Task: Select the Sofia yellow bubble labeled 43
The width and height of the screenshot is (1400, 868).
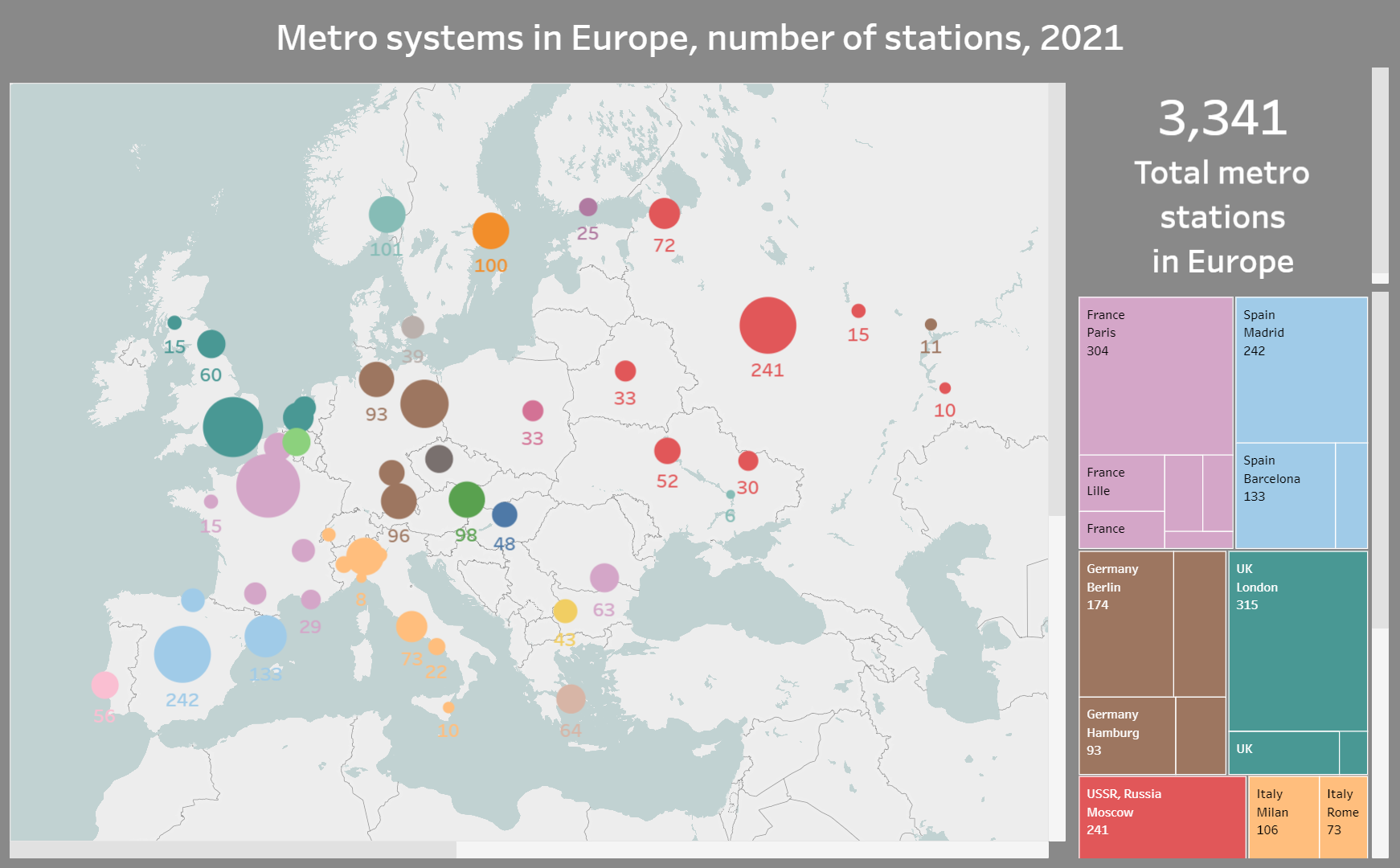Action: pos(565,611)
